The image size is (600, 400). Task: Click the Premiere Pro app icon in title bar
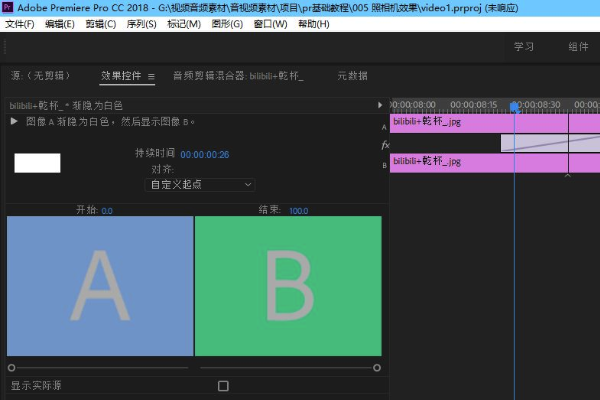(8, 7)
